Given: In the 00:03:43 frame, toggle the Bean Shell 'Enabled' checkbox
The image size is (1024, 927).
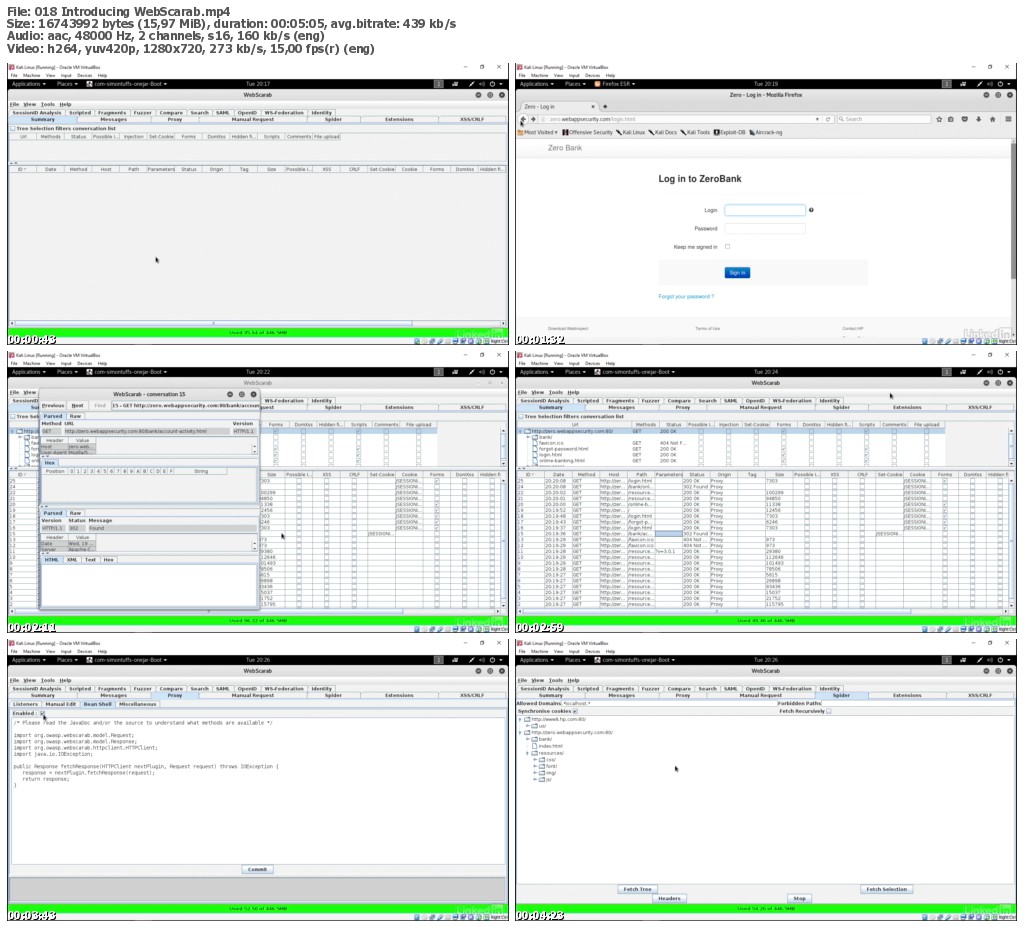Looking at the screenshot, I should tap(42, 713).
